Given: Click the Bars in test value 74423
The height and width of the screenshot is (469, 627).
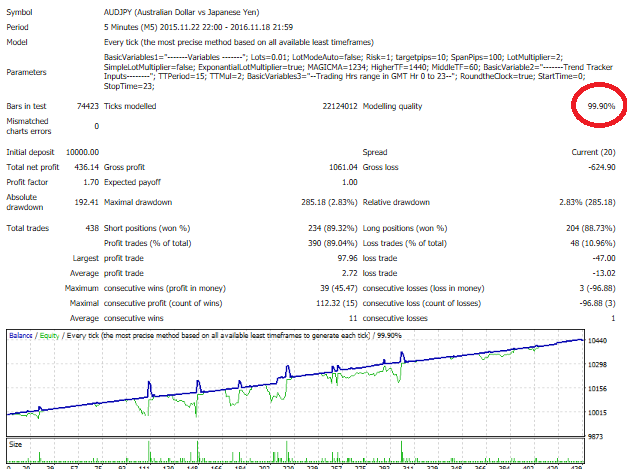Looking at the screenshot, I should click(88, 106).
